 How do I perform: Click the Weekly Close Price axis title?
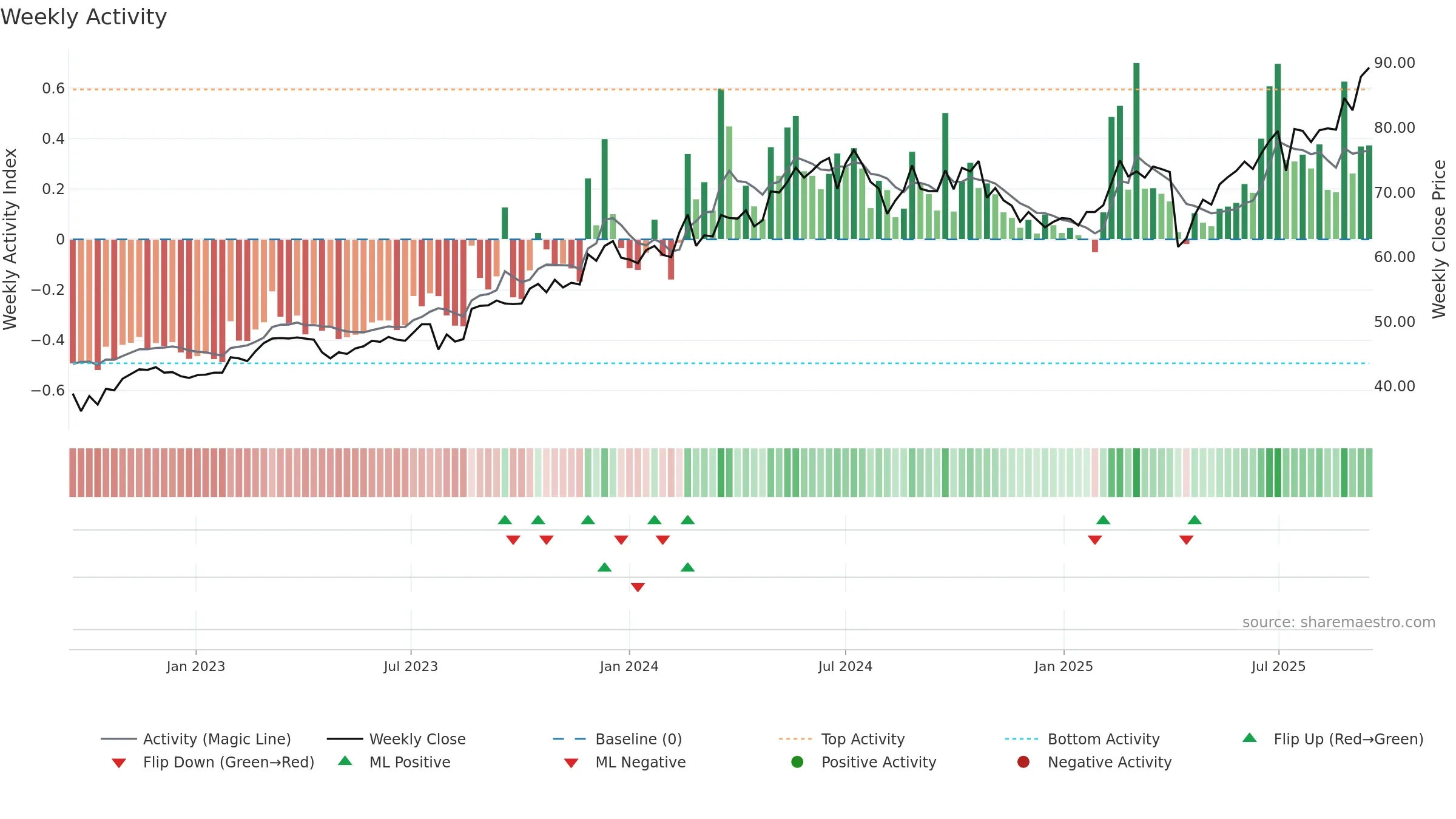pos(1439,239)
